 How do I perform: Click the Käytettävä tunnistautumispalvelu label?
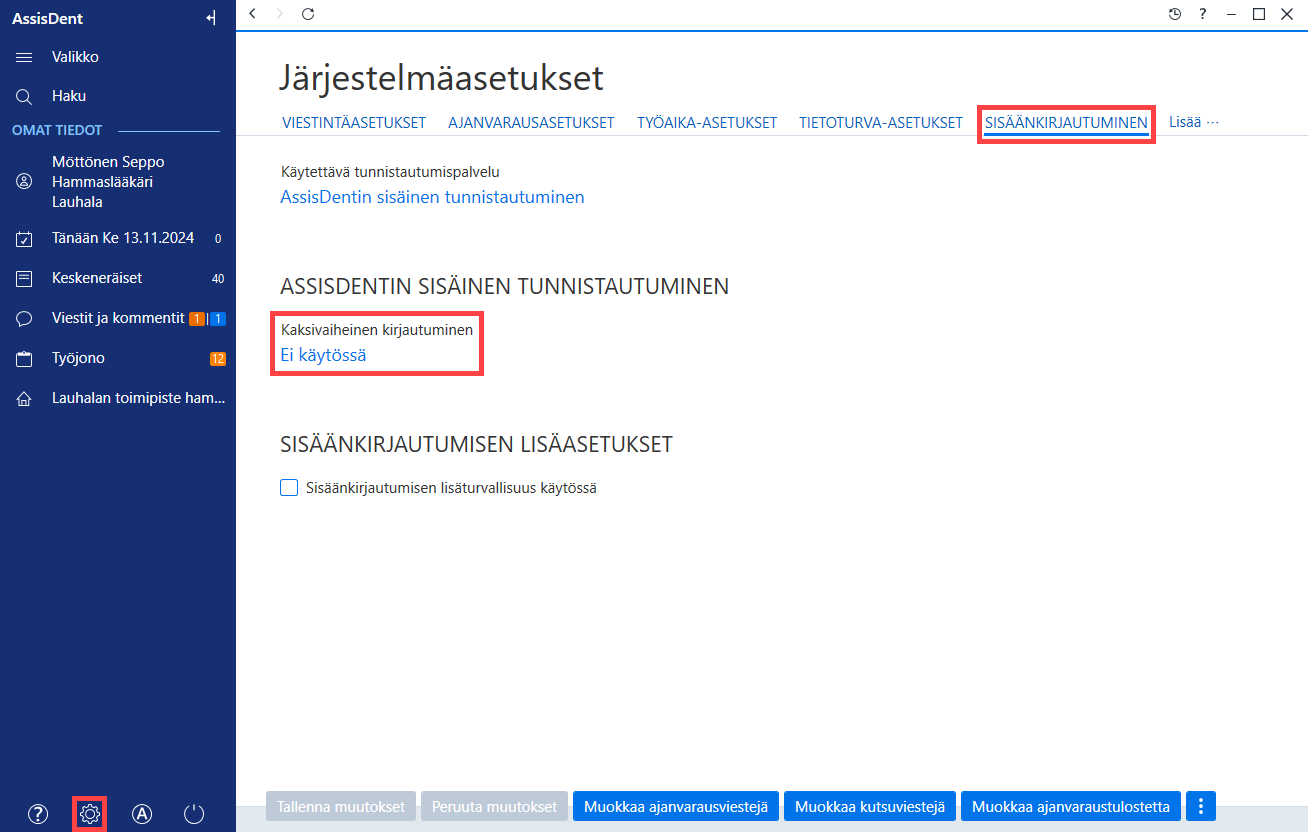(x=390, y=172)
